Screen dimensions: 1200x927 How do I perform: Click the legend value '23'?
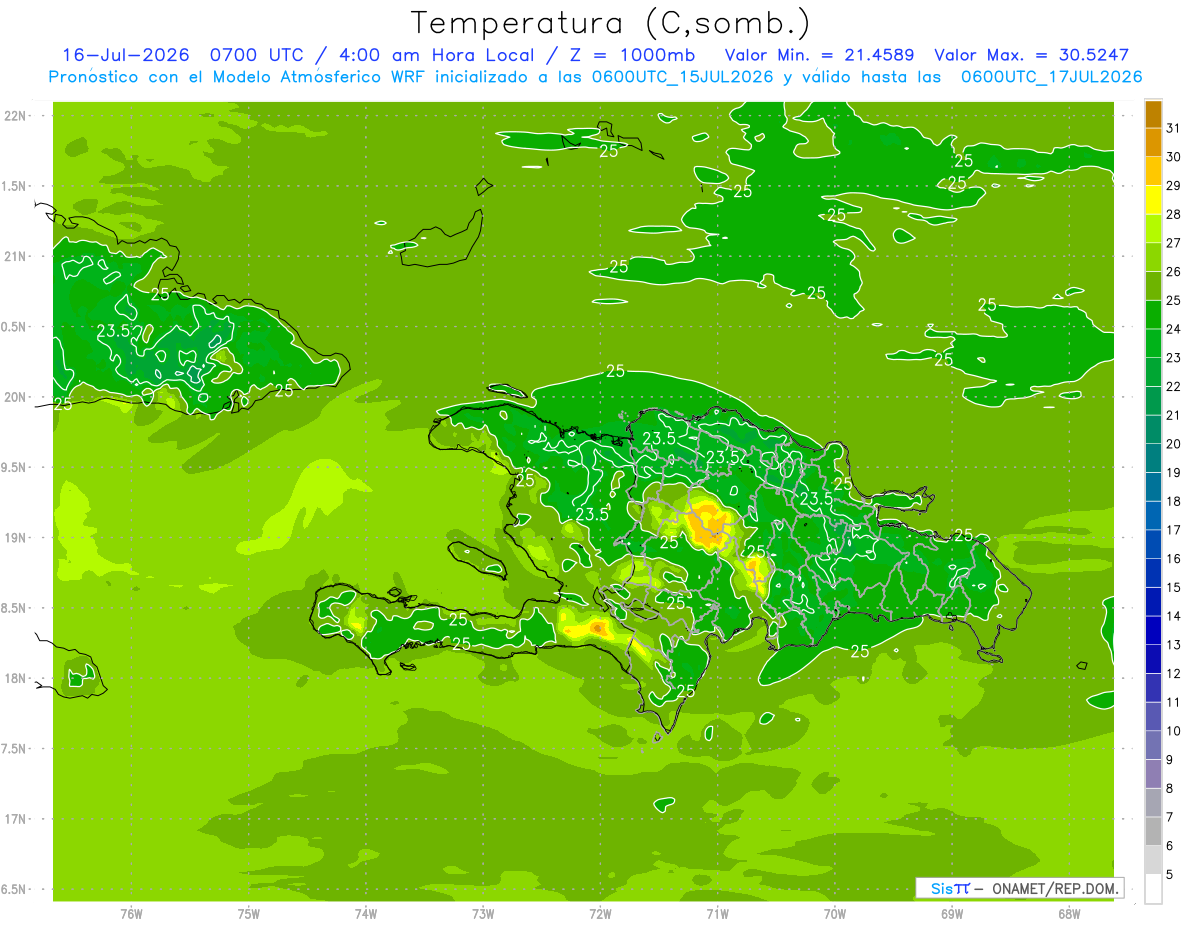1173,358
